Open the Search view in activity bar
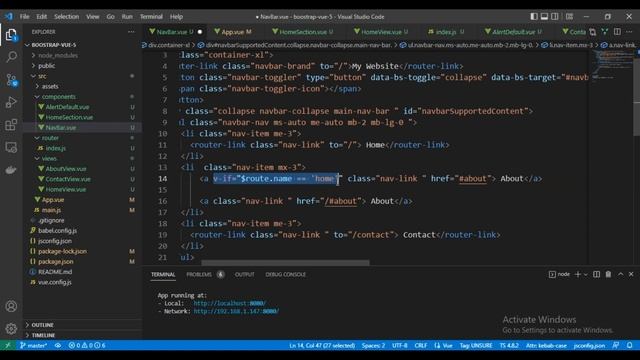 pos(11,57)
